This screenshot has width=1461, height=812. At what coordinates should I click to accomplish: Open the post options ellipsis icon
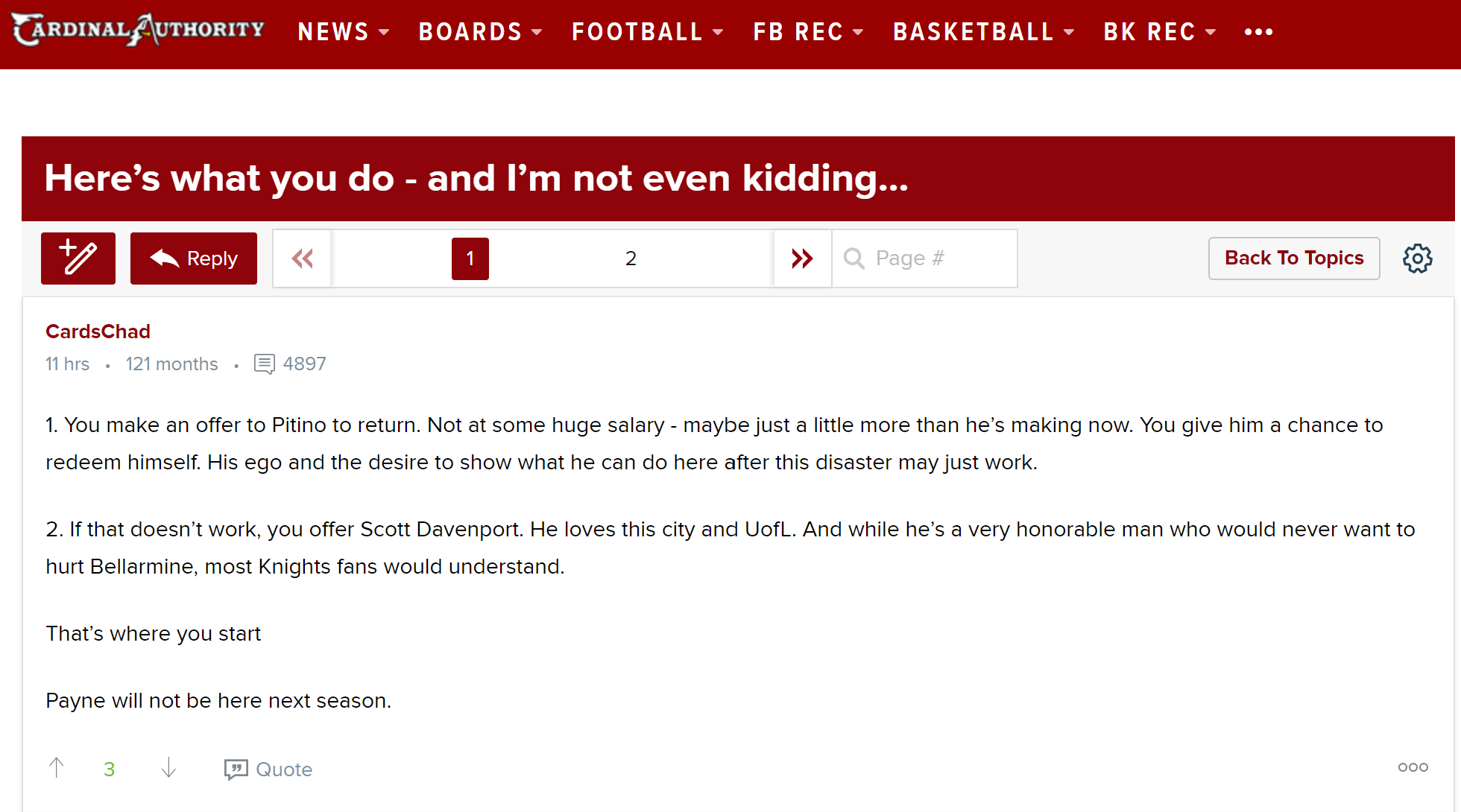(1413, 767)
